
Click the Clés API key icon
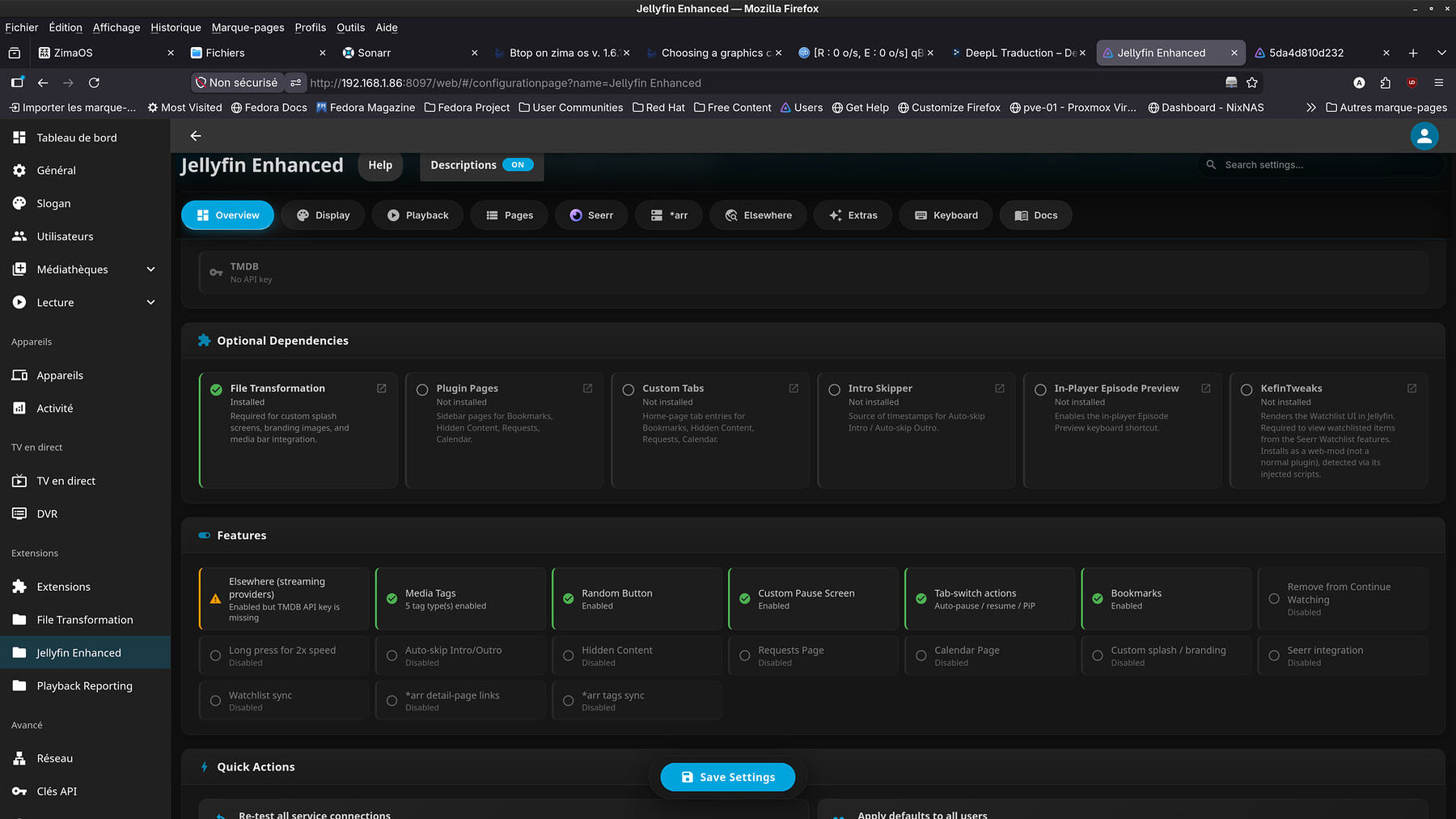click(19, 791)
